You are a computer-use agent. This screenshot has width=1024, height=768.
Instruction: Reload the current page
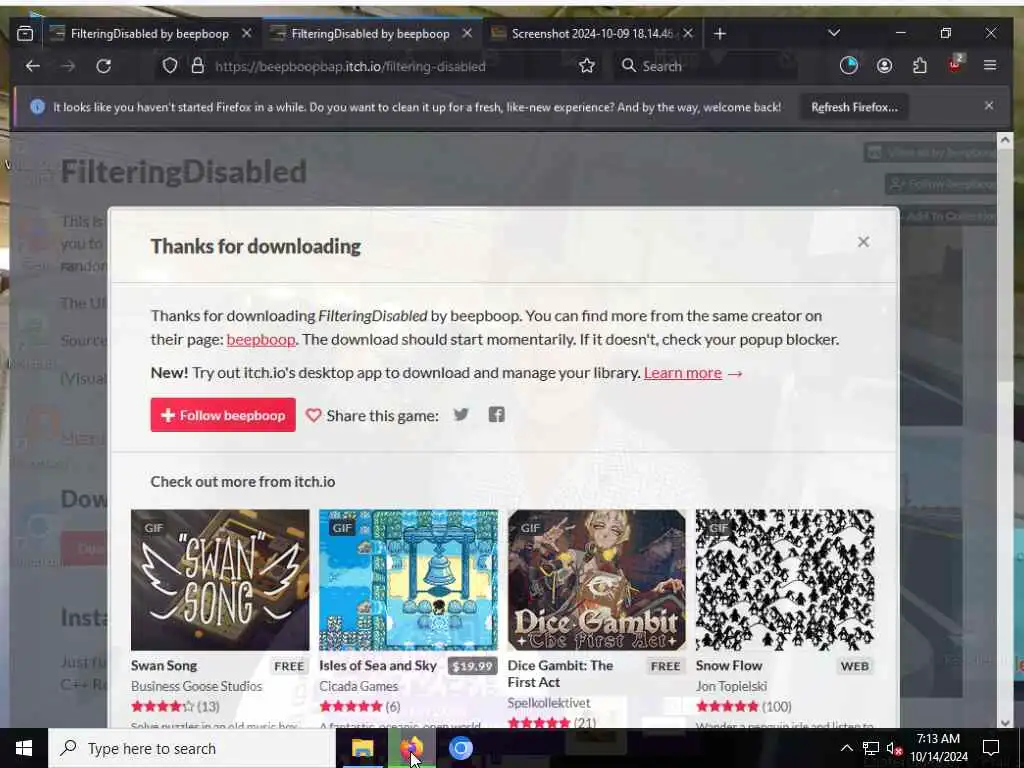coord(103,66)
